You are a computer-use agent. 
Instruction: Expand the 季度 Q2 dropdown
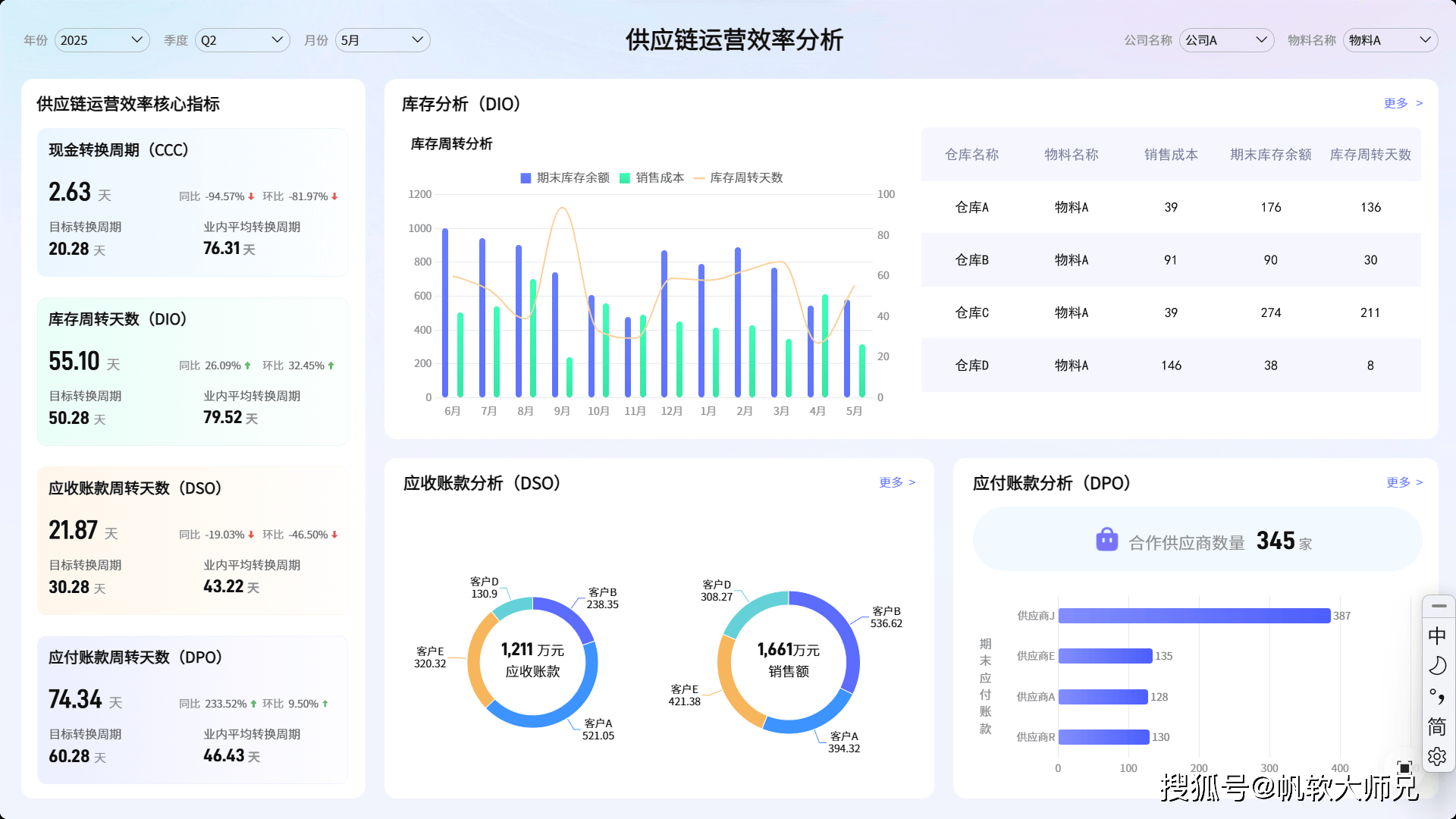click(242, 40)
